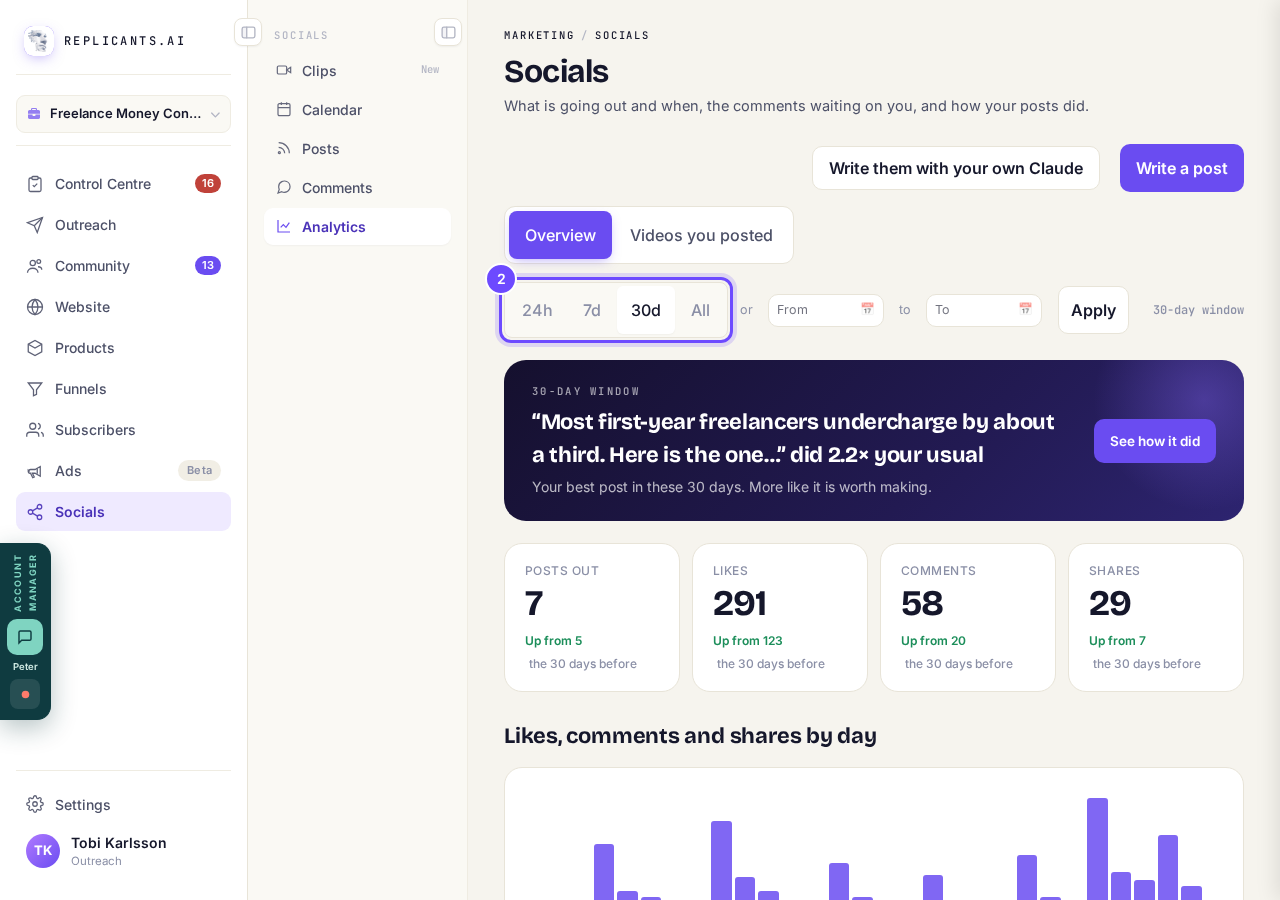The width and height of the screenshot is (1280, 900).
Task: Click Control Centre badge showing 16
Action: click(208, 184)
